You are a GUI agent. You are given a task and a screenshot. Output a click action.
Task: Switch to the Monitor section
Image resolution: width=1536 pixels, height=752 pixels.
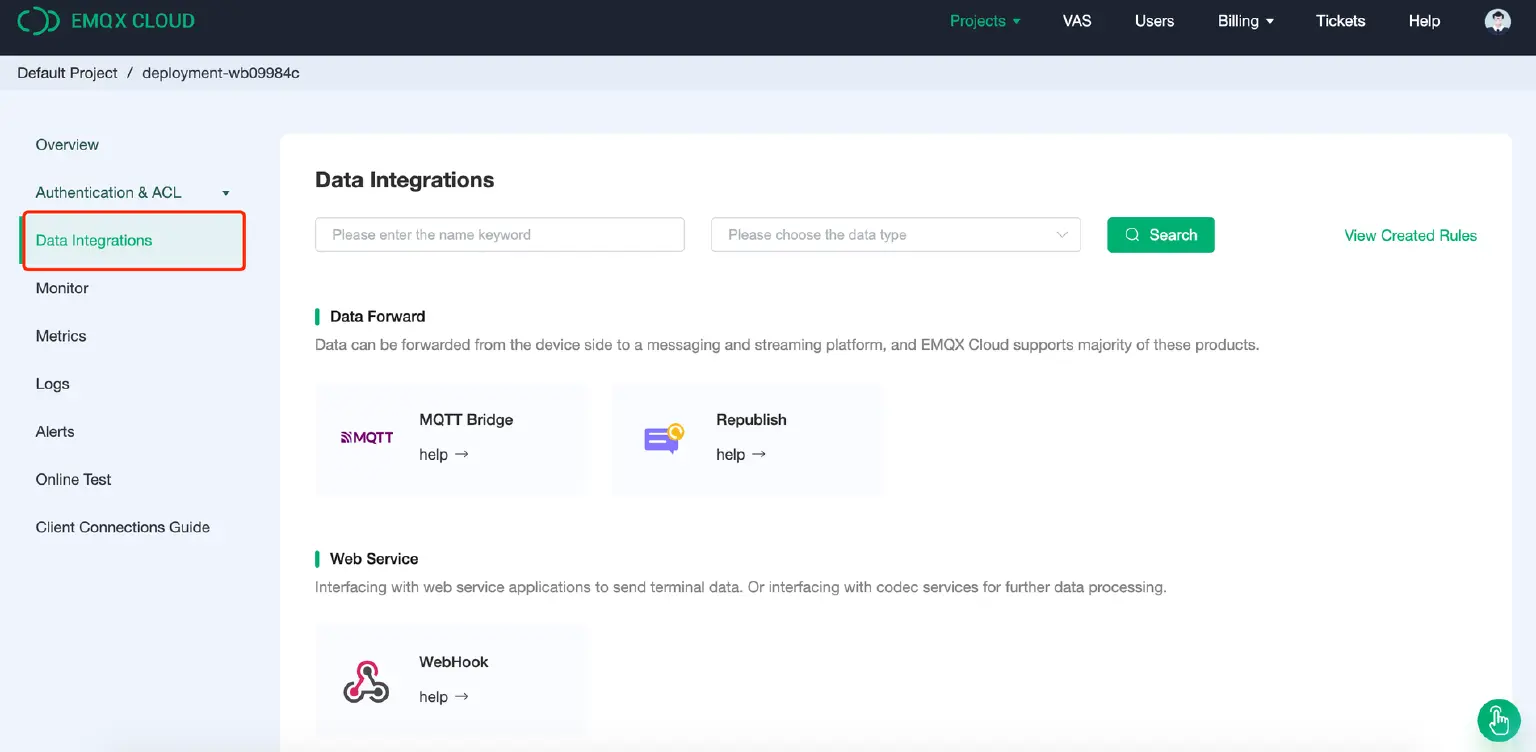pos(61,288)
